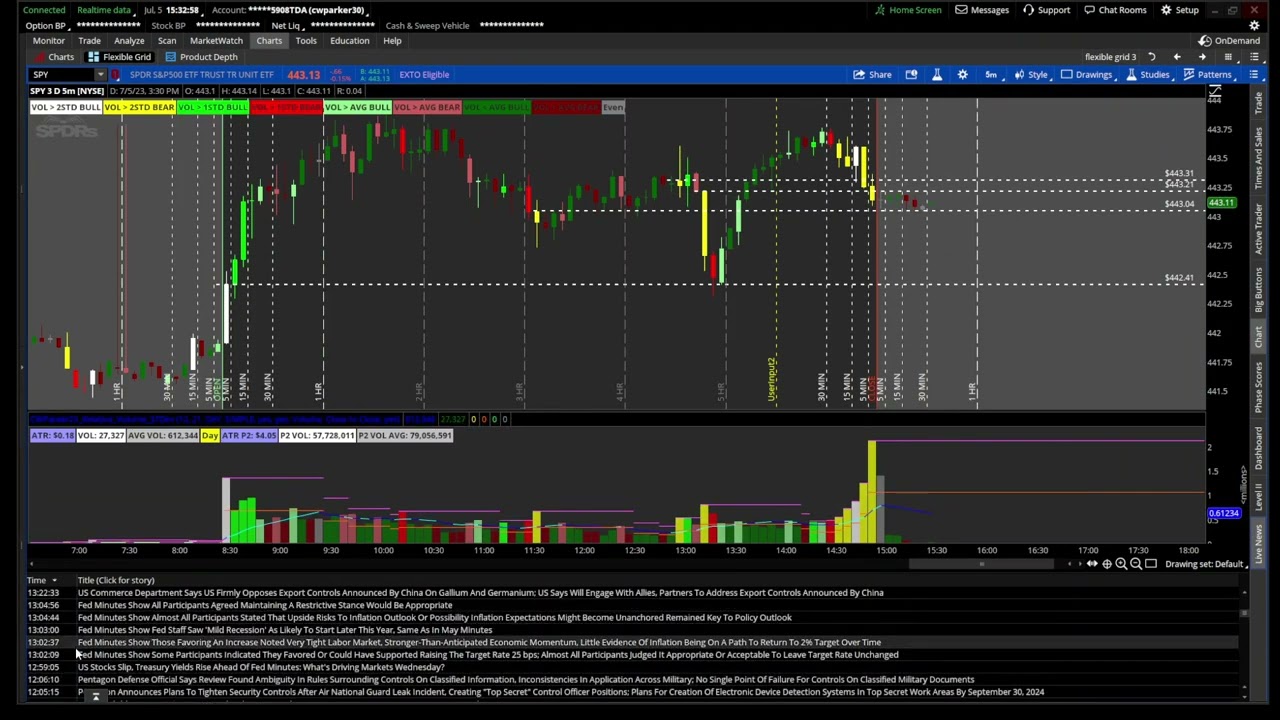The width and height of the screenshot is (1280, 720).
Task: Open Setup menu
Action: click(1179, 10)
